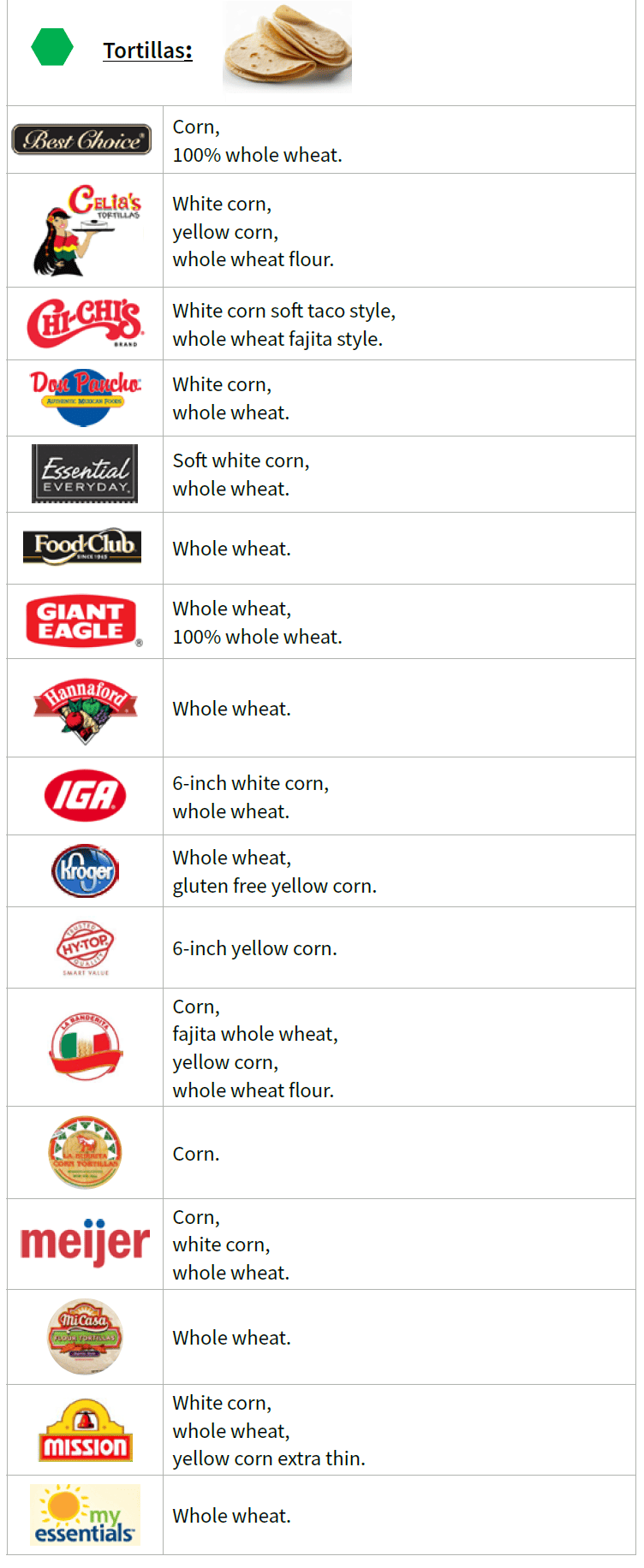Click the '6-inch yellow corn.' text

coord(254,948)
